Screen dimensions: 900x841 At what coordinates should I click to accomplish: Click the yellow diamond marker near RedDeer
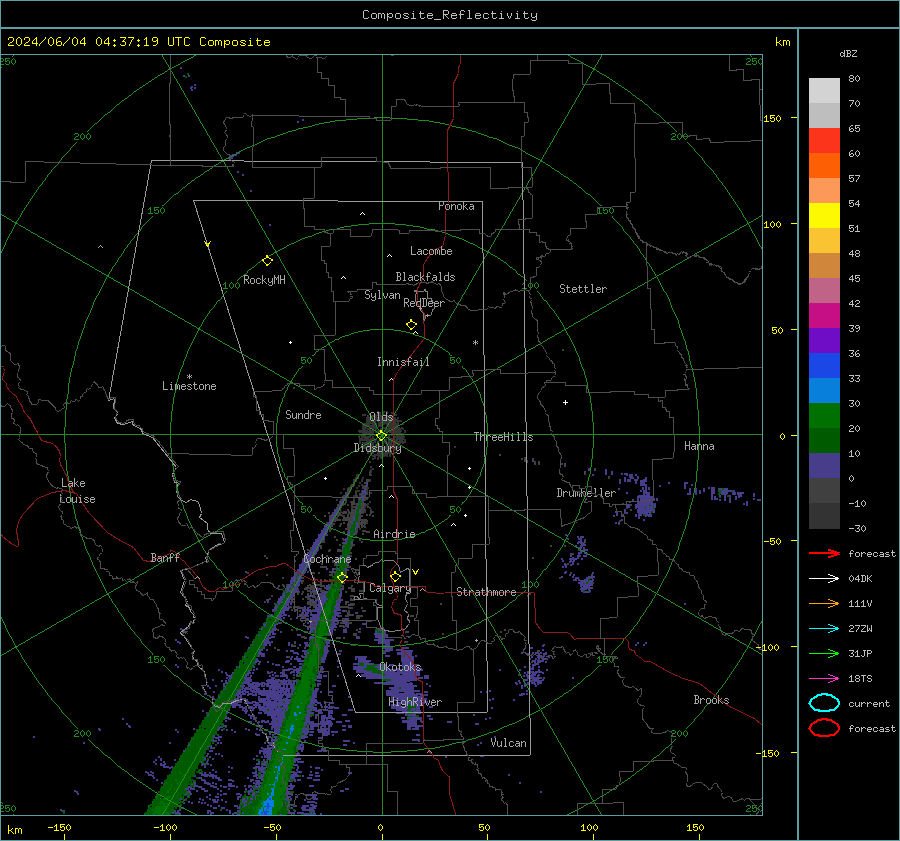[411, 325]
